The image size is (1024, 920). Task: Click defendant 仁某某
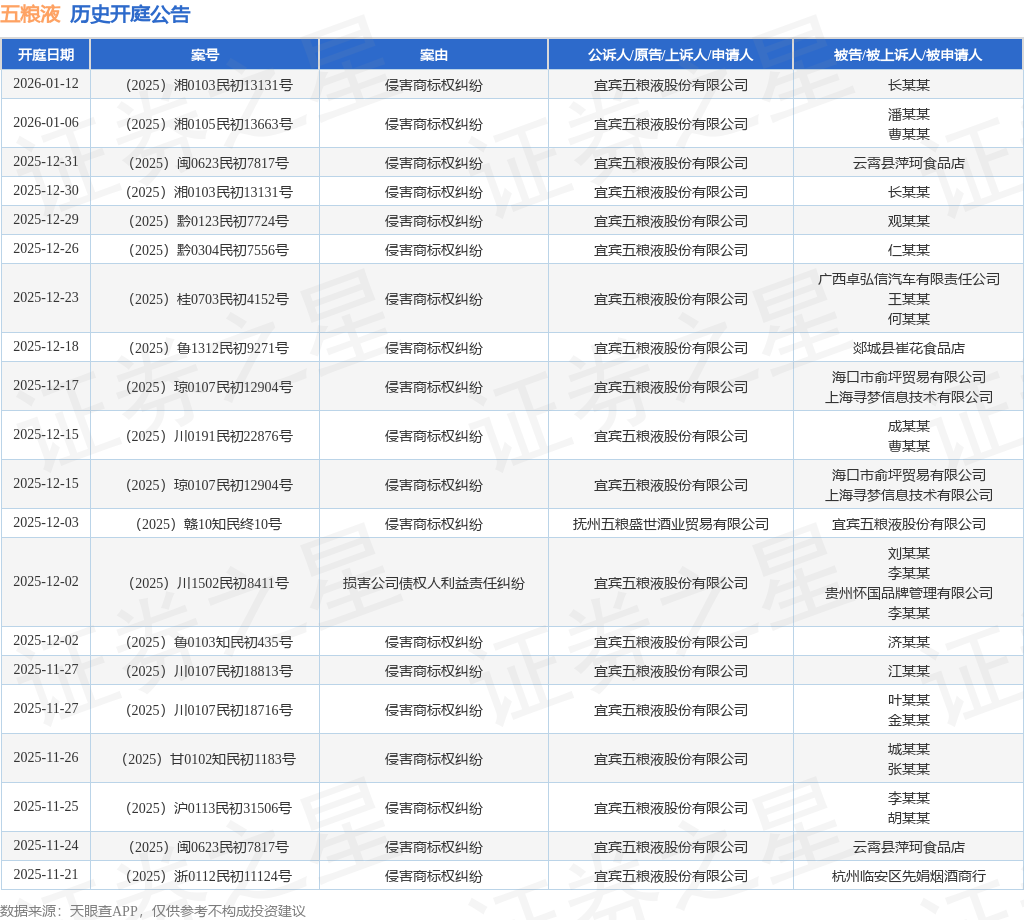[908, 250]
